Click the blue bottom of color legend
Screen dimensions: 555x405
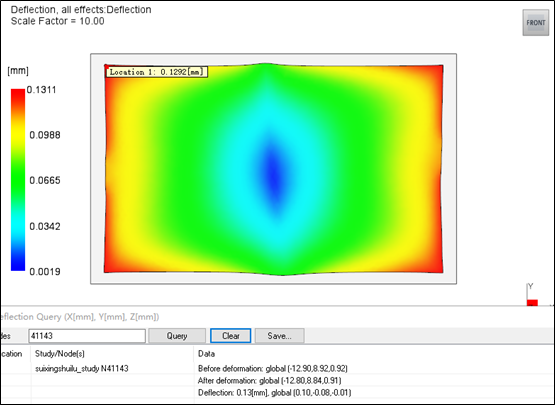point(18,264)
